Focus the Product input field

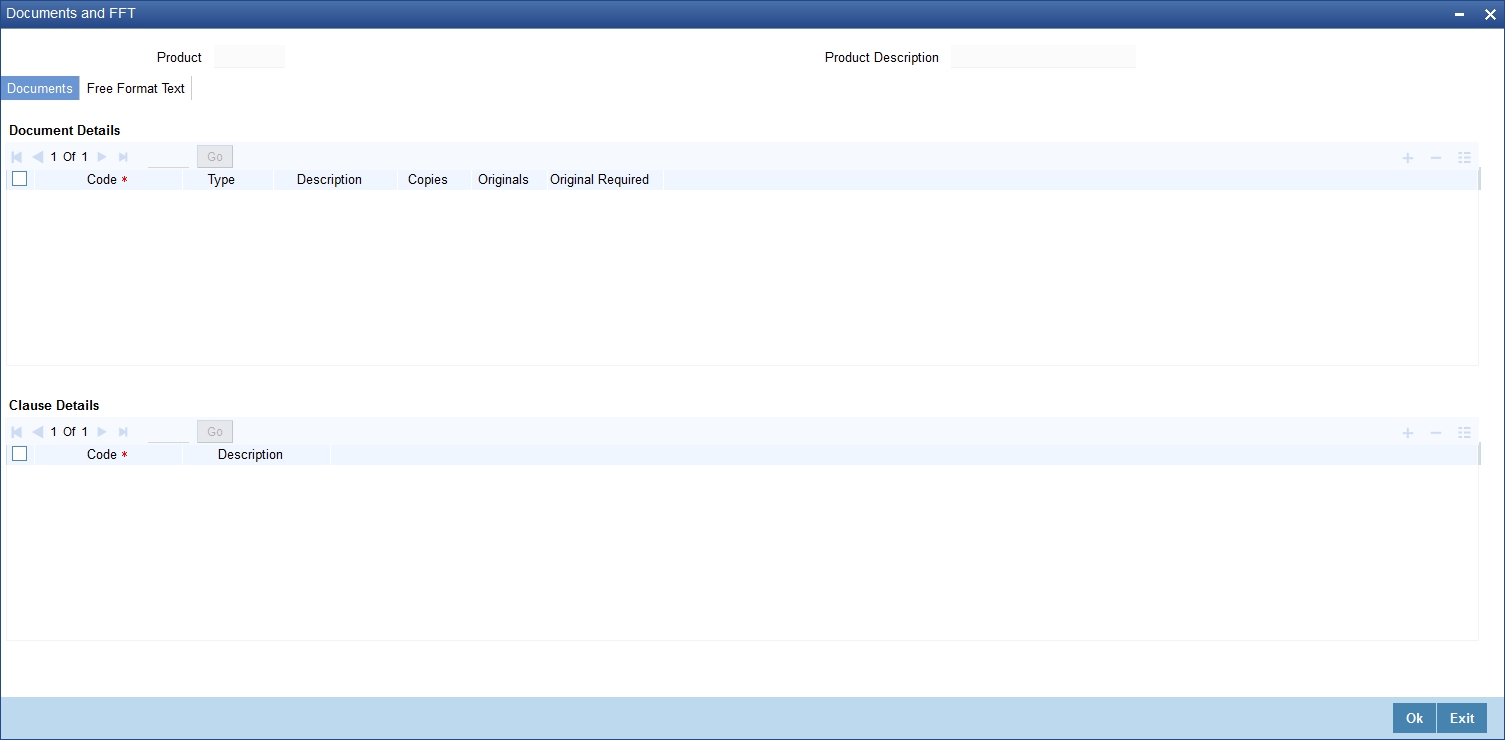click(x=249, y=57)
